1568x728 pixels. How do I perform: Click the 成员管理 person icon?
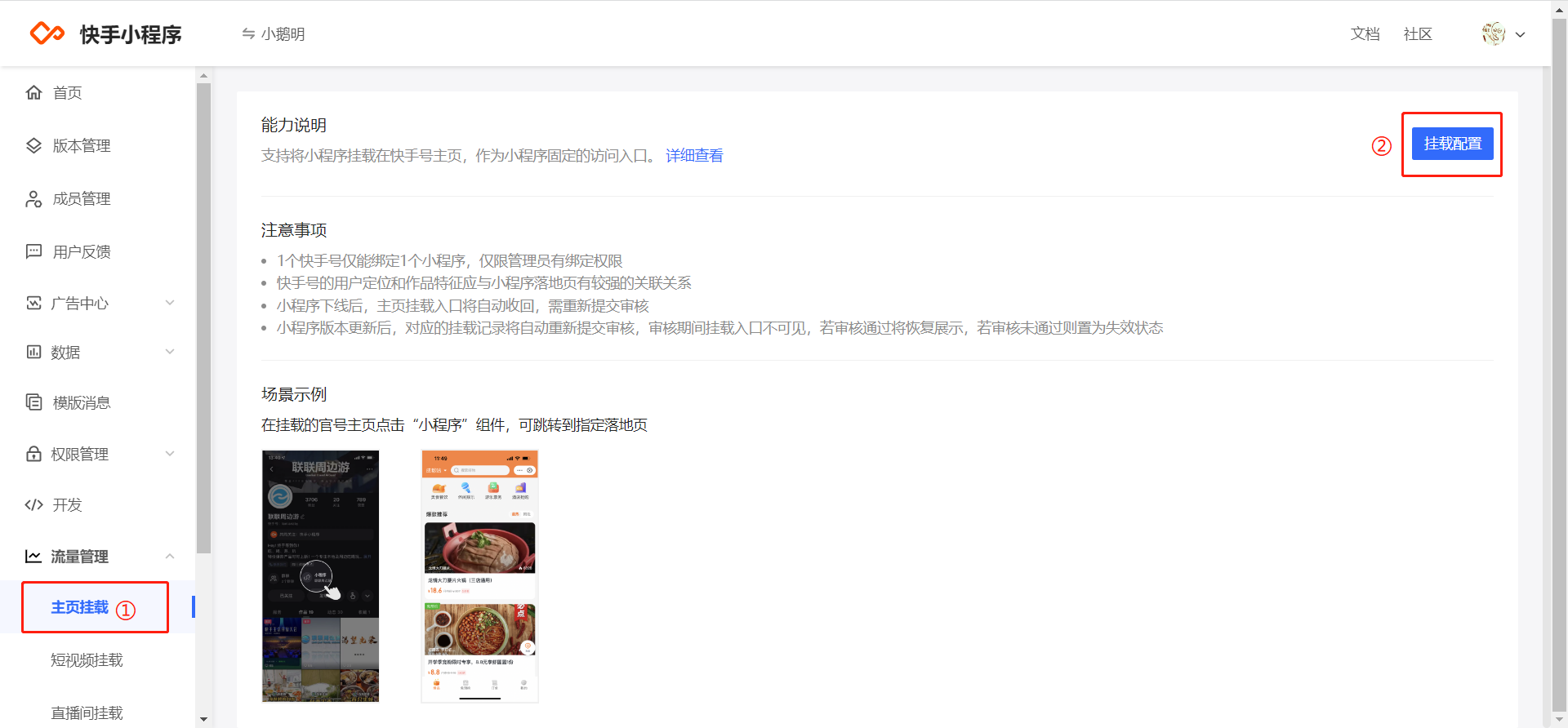(x=33, y=198)
